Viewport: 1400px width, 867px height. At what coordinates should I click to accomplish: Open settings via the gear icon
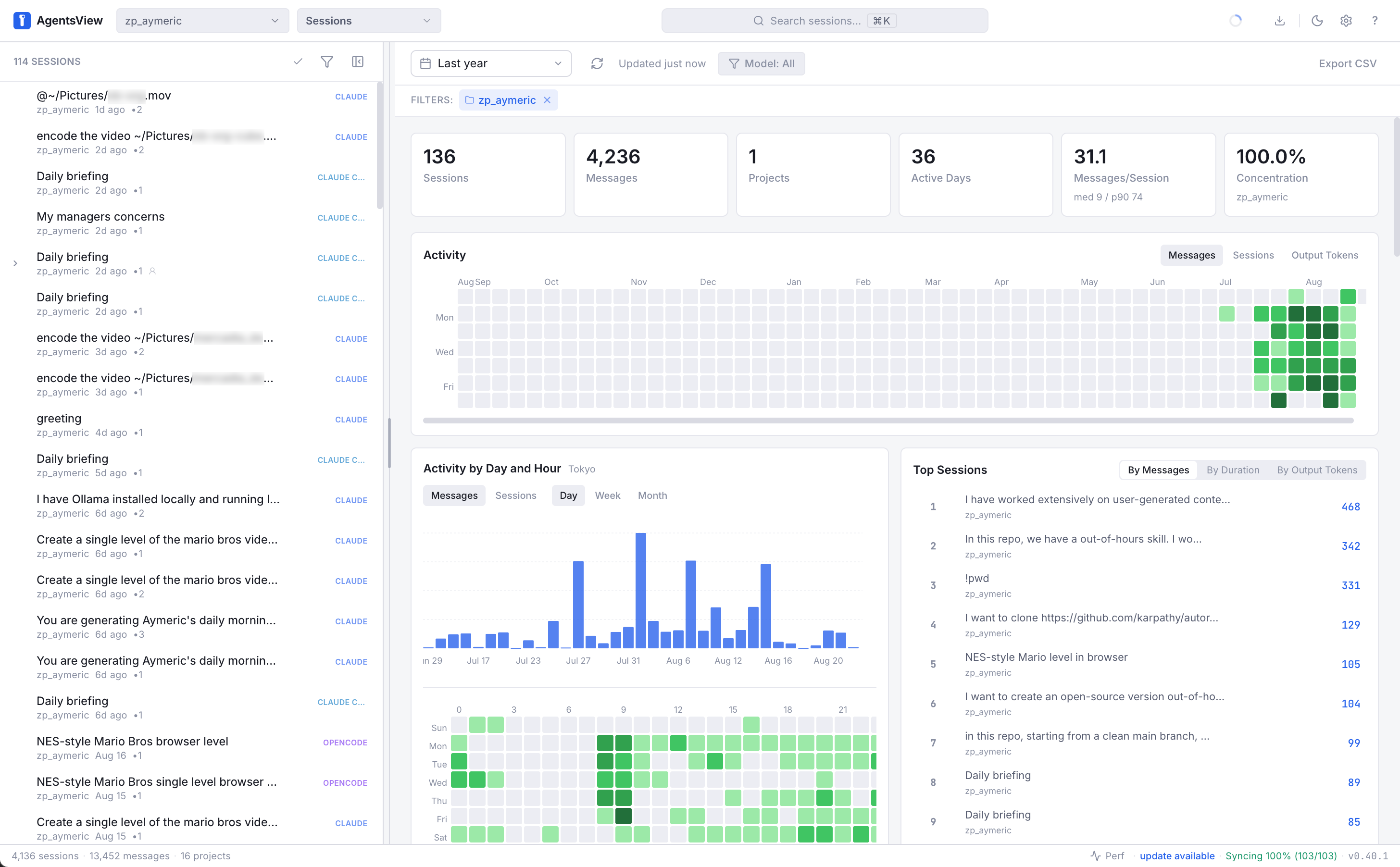pyautogui.click(x=1346, y=21)
